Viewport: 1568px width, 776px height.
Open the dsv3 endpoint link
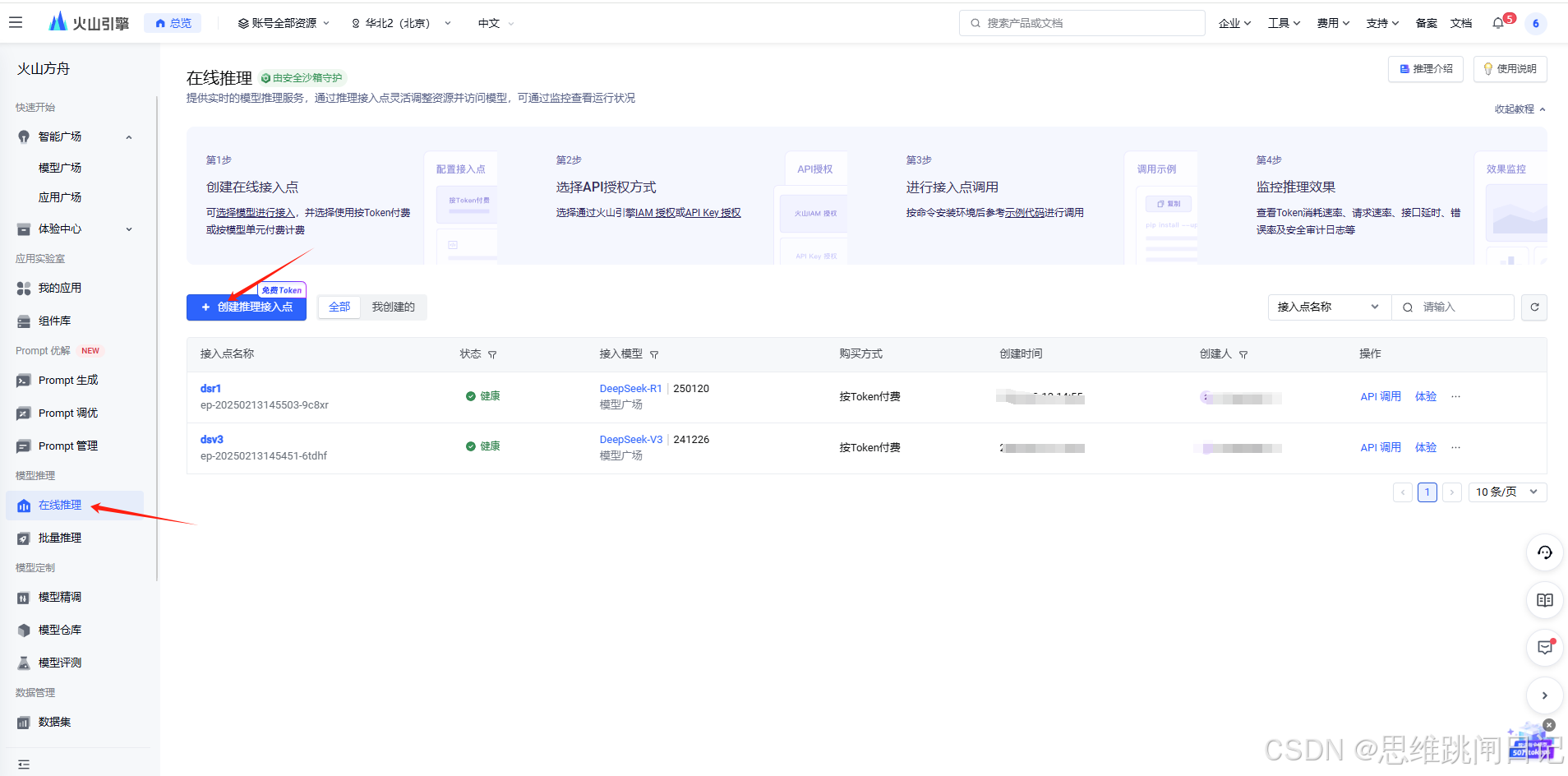click(x=211, y=440)
